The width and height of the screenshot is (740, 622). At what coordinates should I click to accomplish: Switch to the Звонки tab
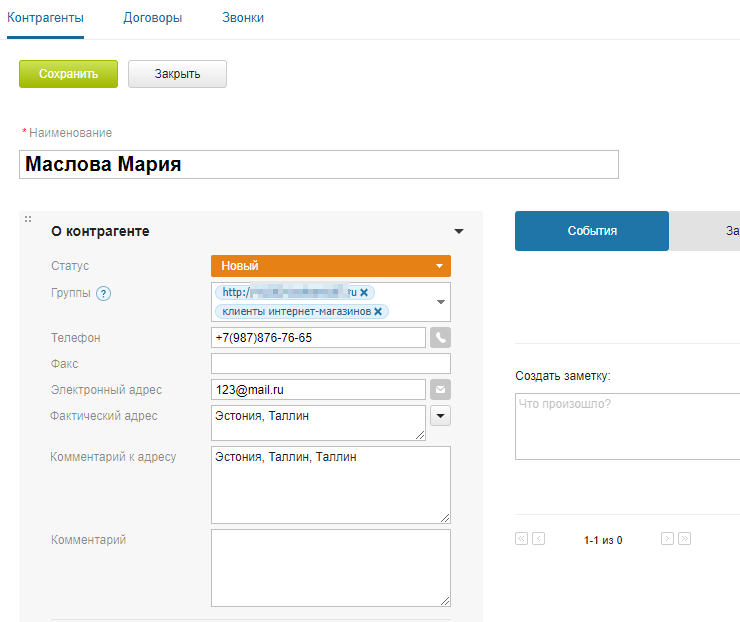[x=243, y=18]
